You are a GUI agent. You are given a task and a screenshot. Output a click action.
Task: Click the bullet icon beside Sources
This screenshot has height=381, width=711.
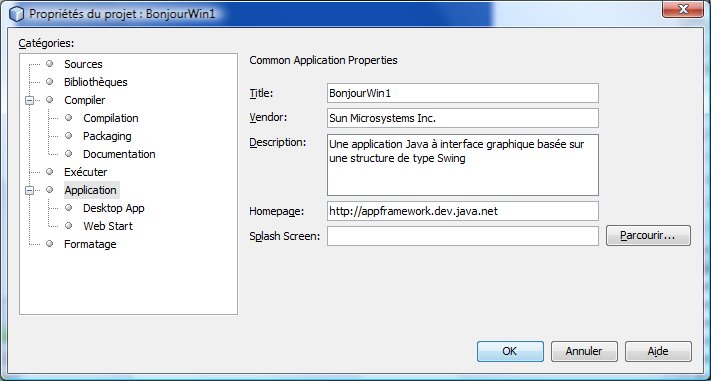point(49,64)
